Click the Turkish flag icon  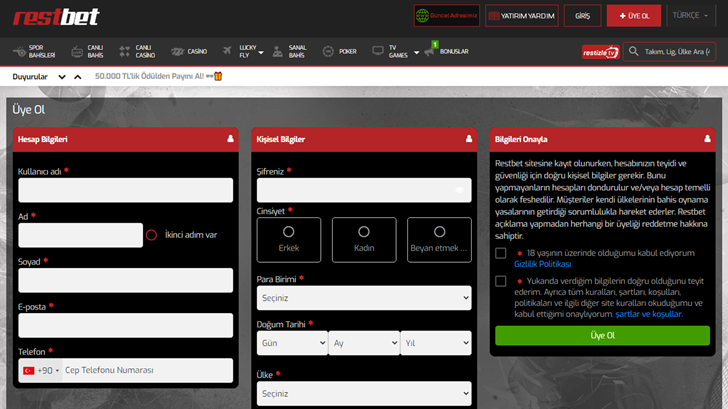[x=29, y=370]
